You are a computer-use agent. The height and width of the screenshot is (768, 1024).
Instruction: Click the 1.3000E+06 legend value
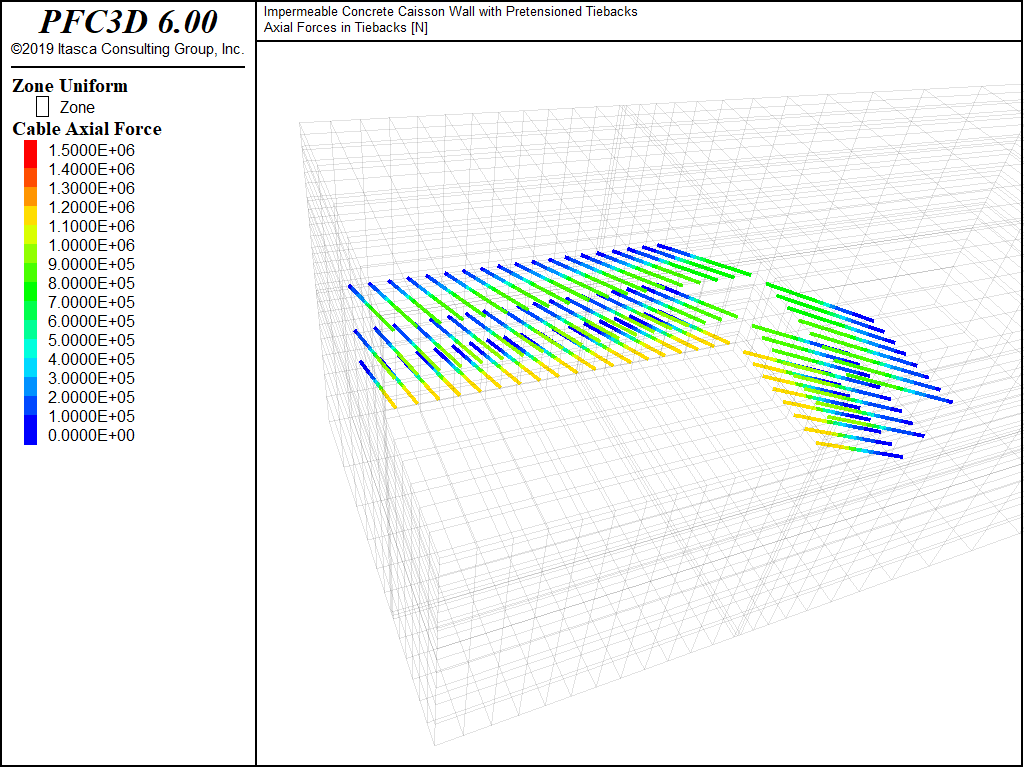[x=91, y=188]
